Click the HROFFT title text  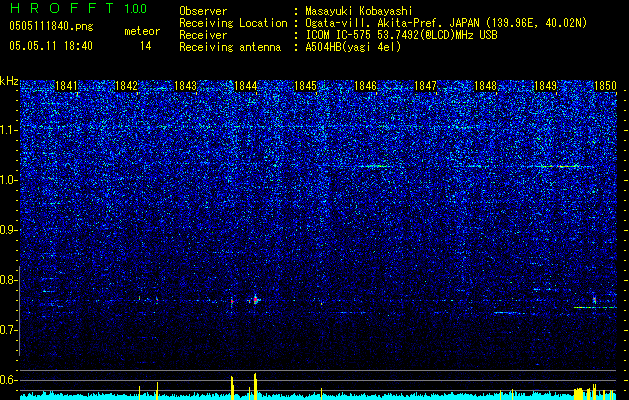point(62,8)
